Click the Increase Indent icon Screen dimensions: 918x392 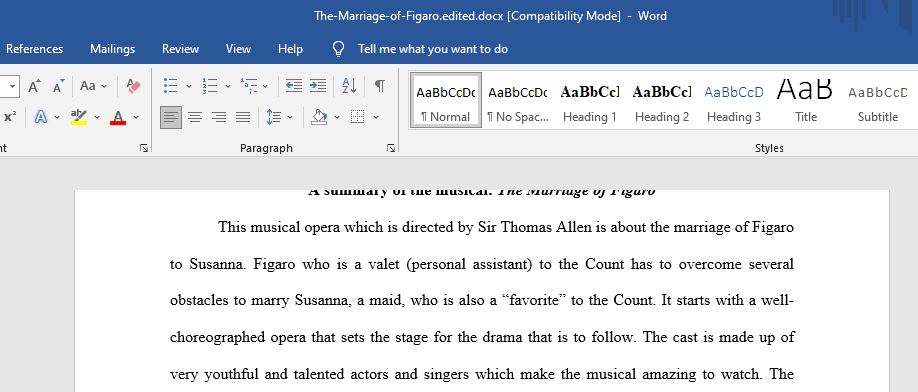(x=318, y=86)
